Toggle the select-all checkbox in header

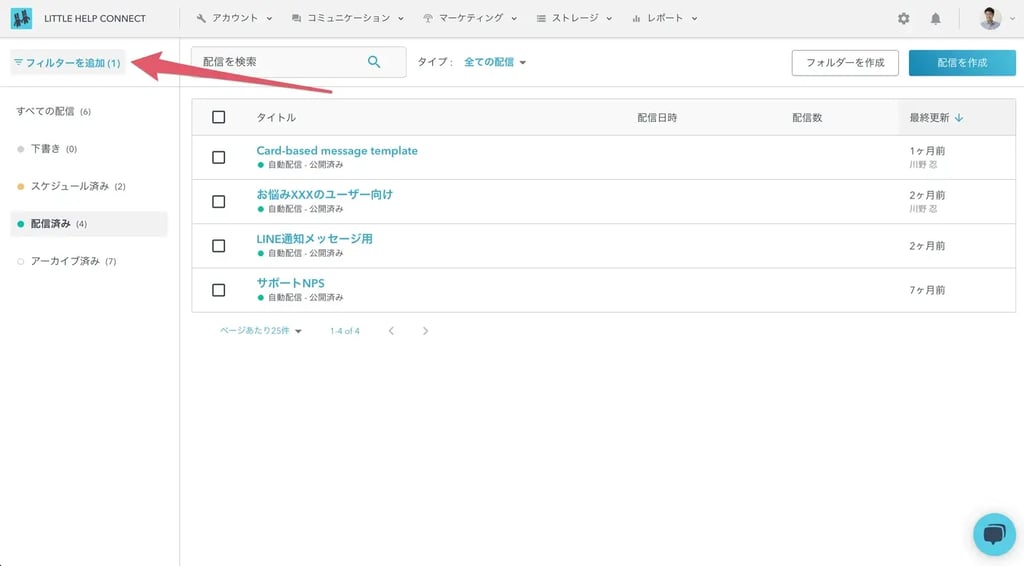pyautogui.click(x=219, y=117)
